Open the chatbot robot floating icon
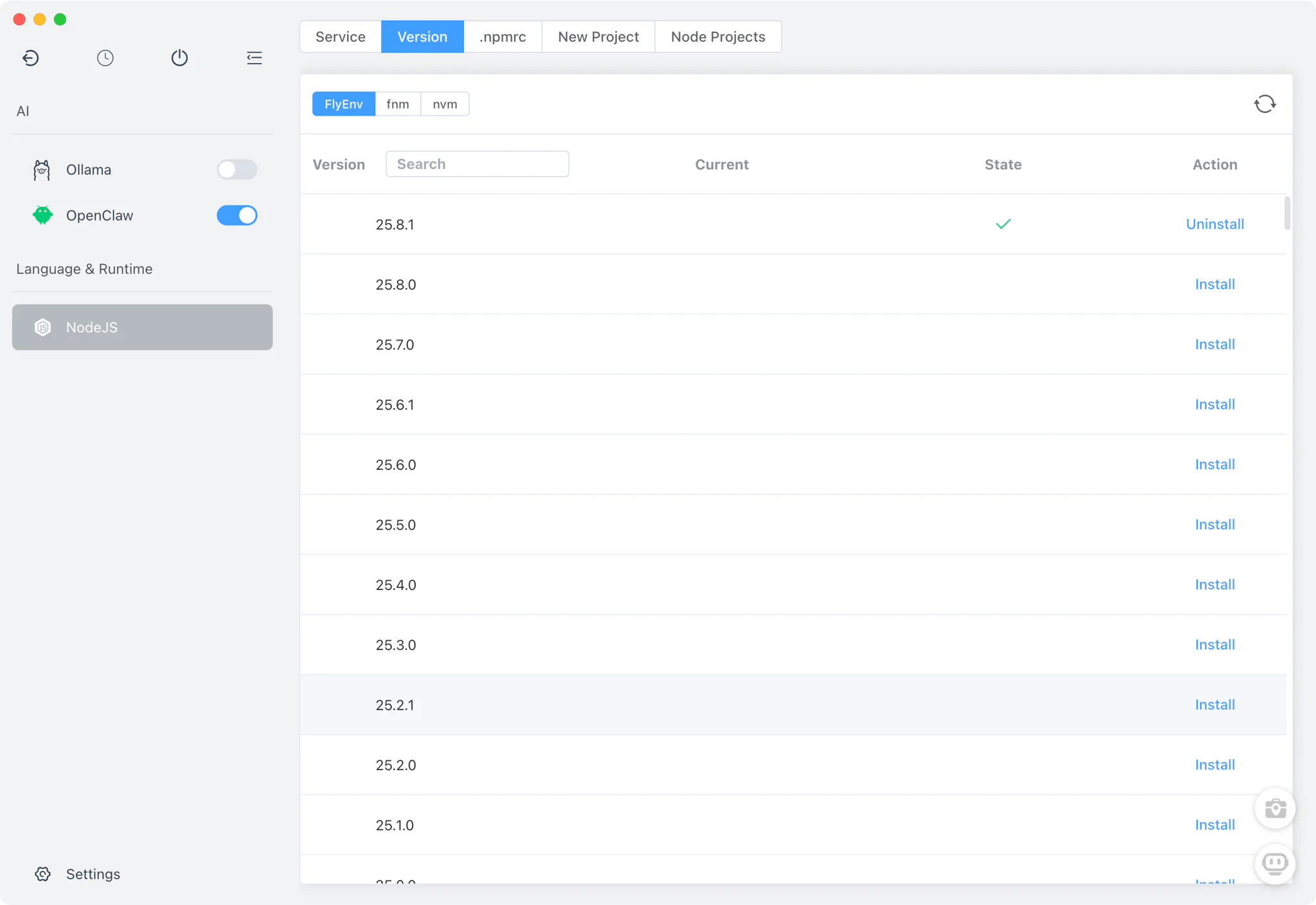 pyautogui.click(x=1275, y=863)
